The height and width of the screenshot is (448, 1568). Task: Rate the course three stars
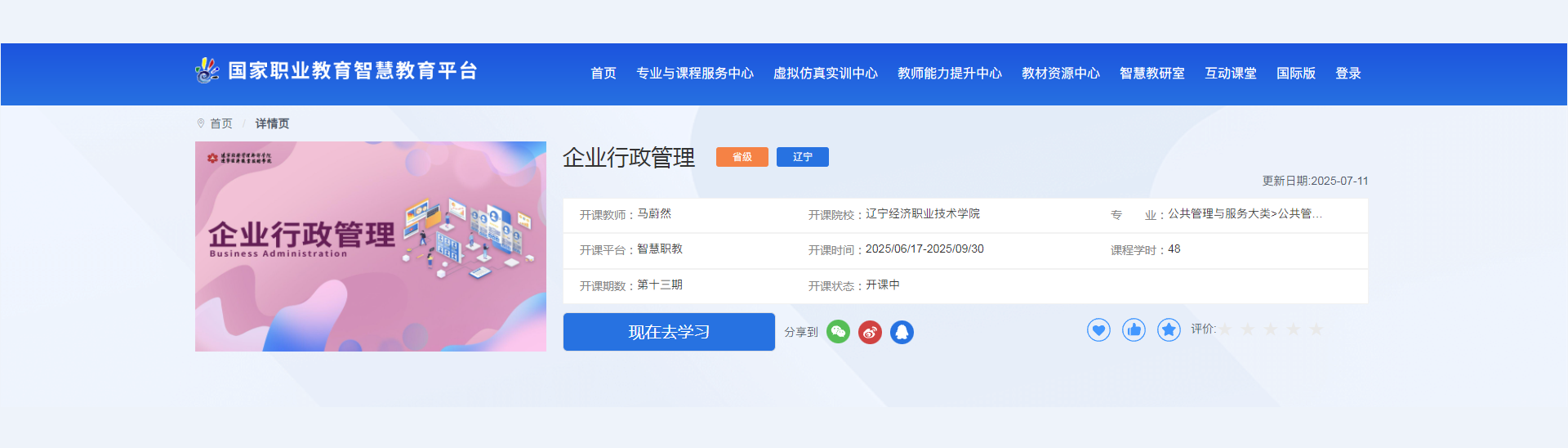point(1271,329)
